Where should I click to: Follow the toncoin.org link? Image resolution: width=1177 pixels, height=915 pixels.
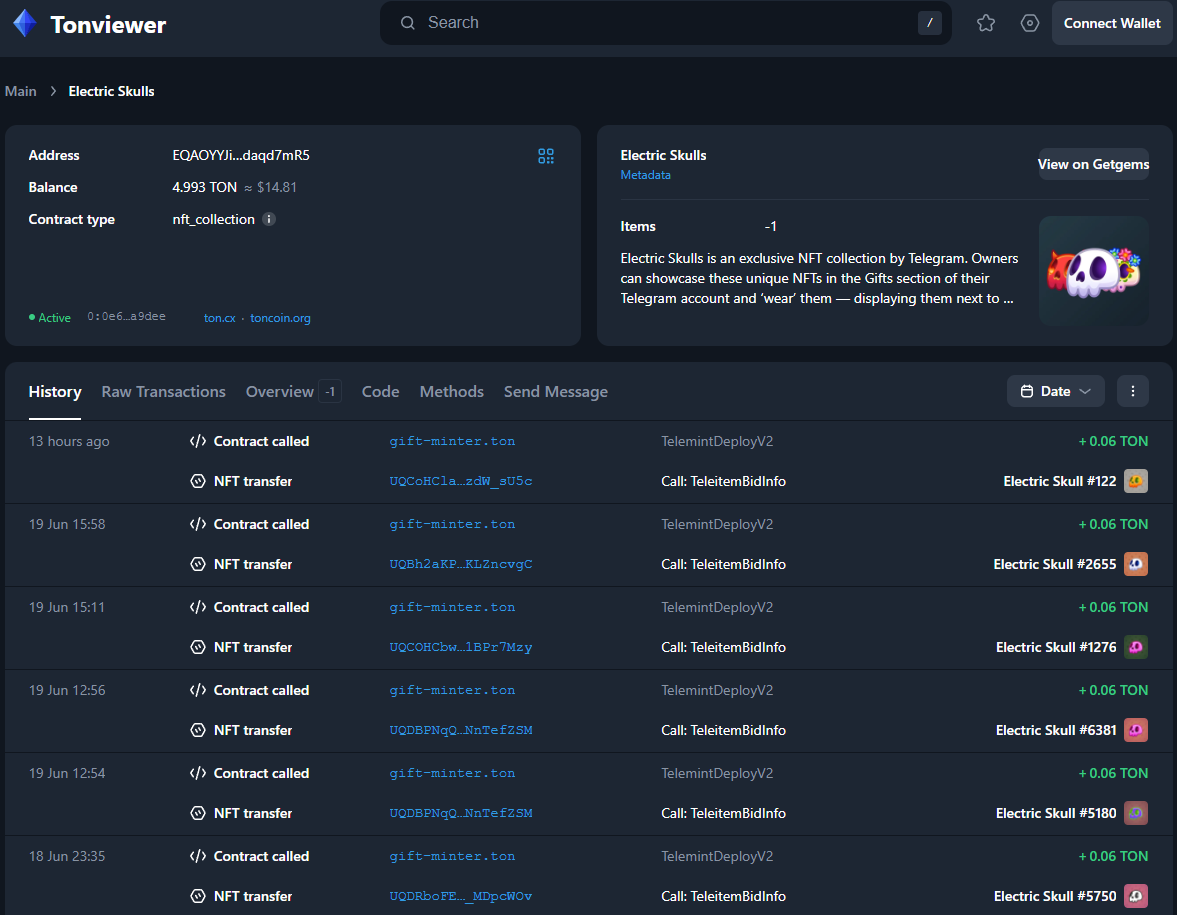[x=280, y=318]
